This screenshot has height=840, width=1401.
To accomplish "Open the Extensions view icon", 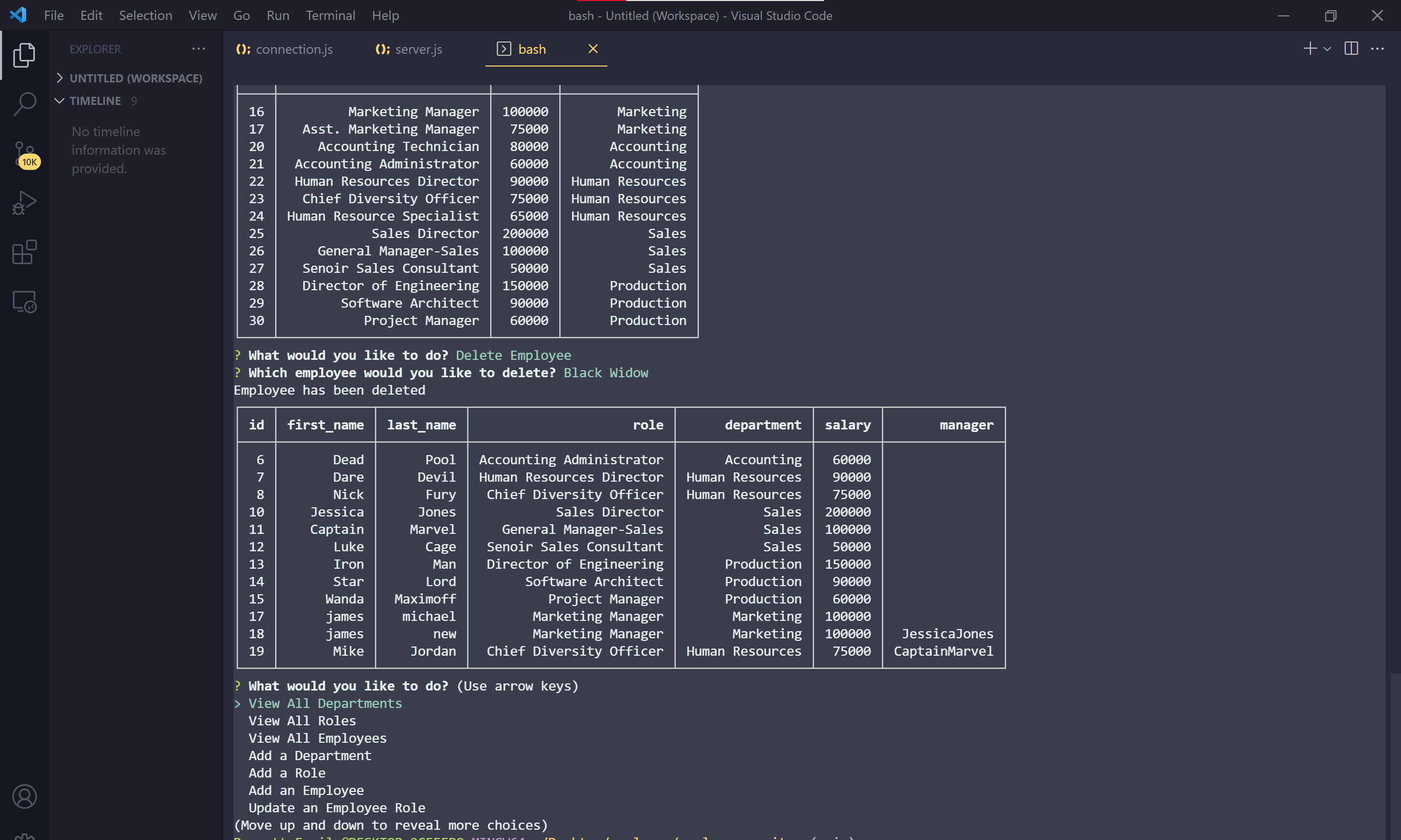I will [x=25, y=252].
